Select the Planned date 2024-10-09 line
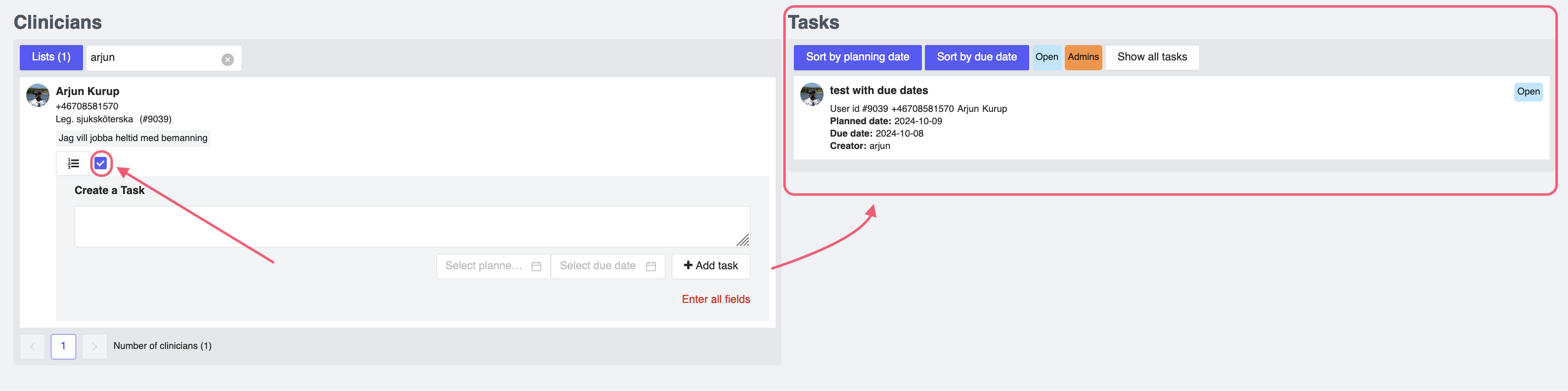The height and width of the screenshot is (391, 1568). tap(886, 121)
